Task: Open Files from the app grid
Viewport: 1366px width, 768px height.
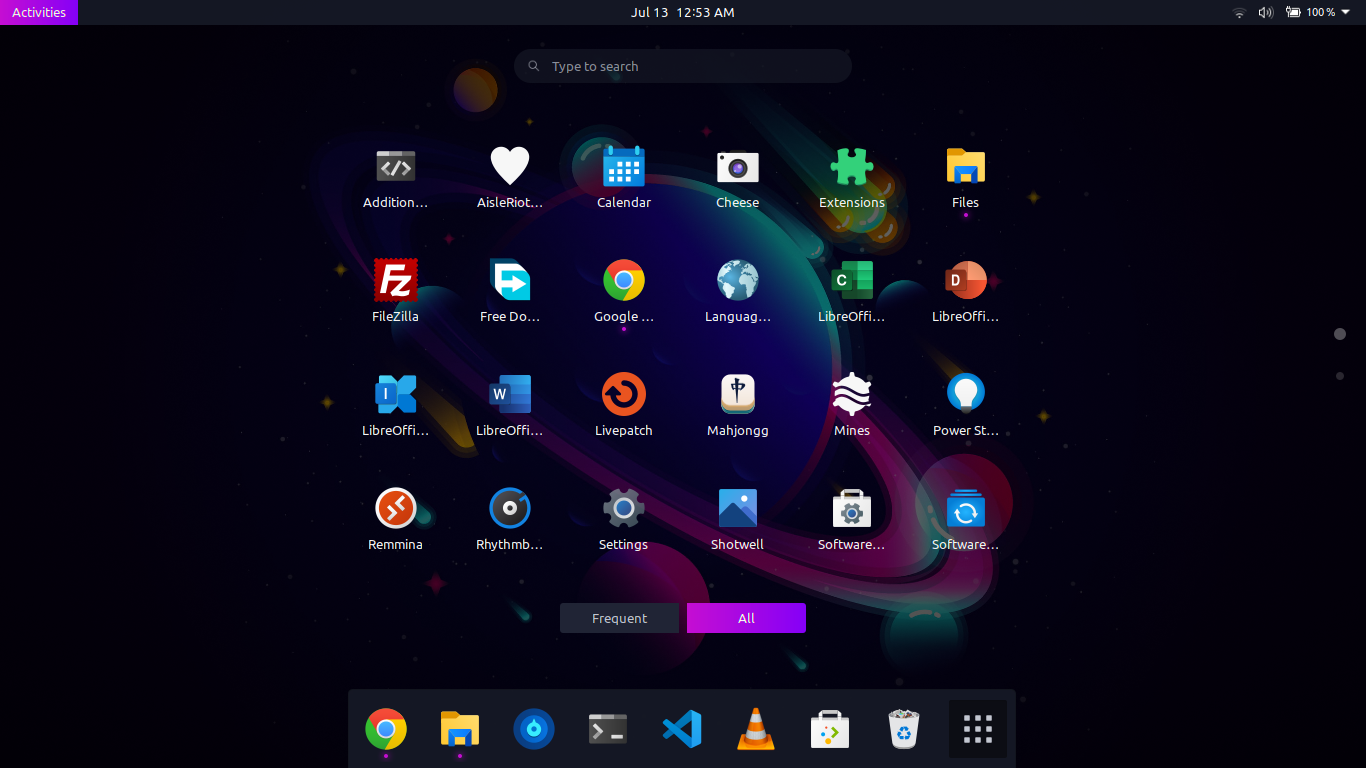Action: 965,166
